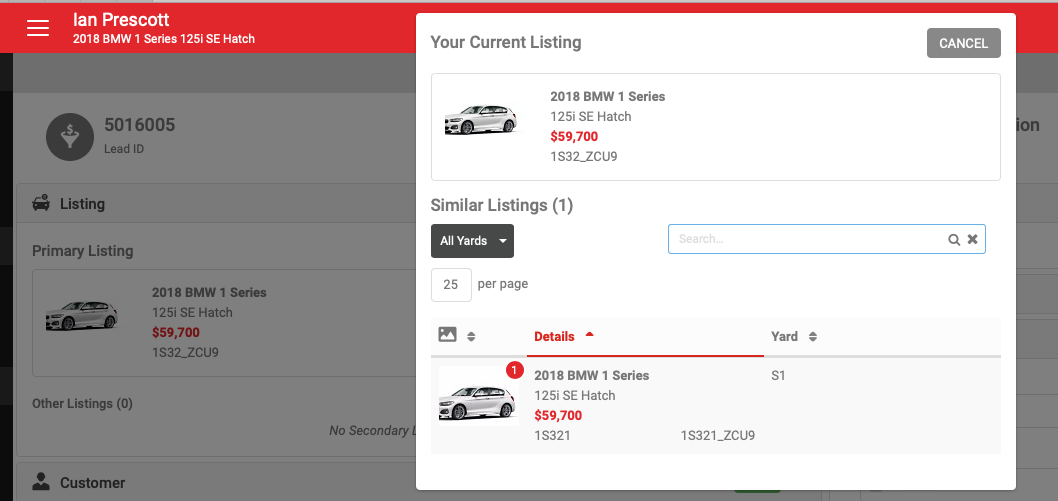
Task: Click the per page label
Action: (x=503, y=284)
